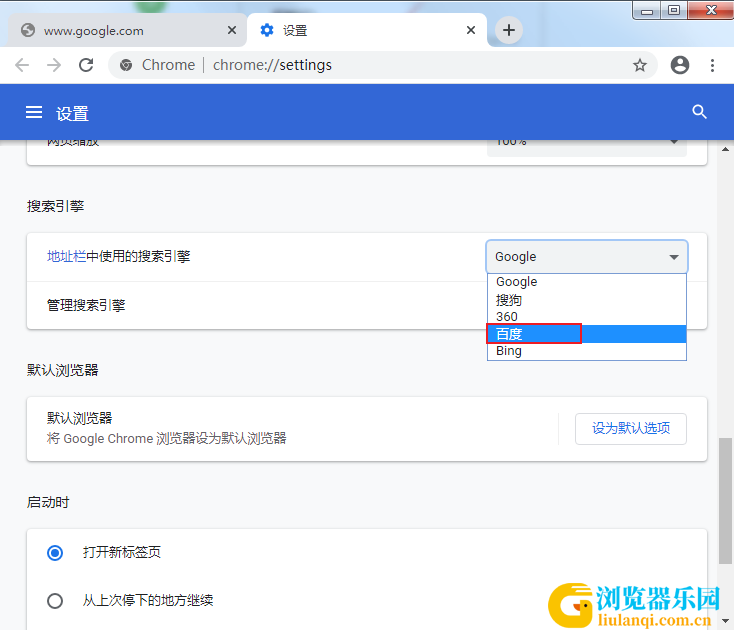The image size is (734, 630).
Task: Open the user profile avatar
Action: point(680,65)
